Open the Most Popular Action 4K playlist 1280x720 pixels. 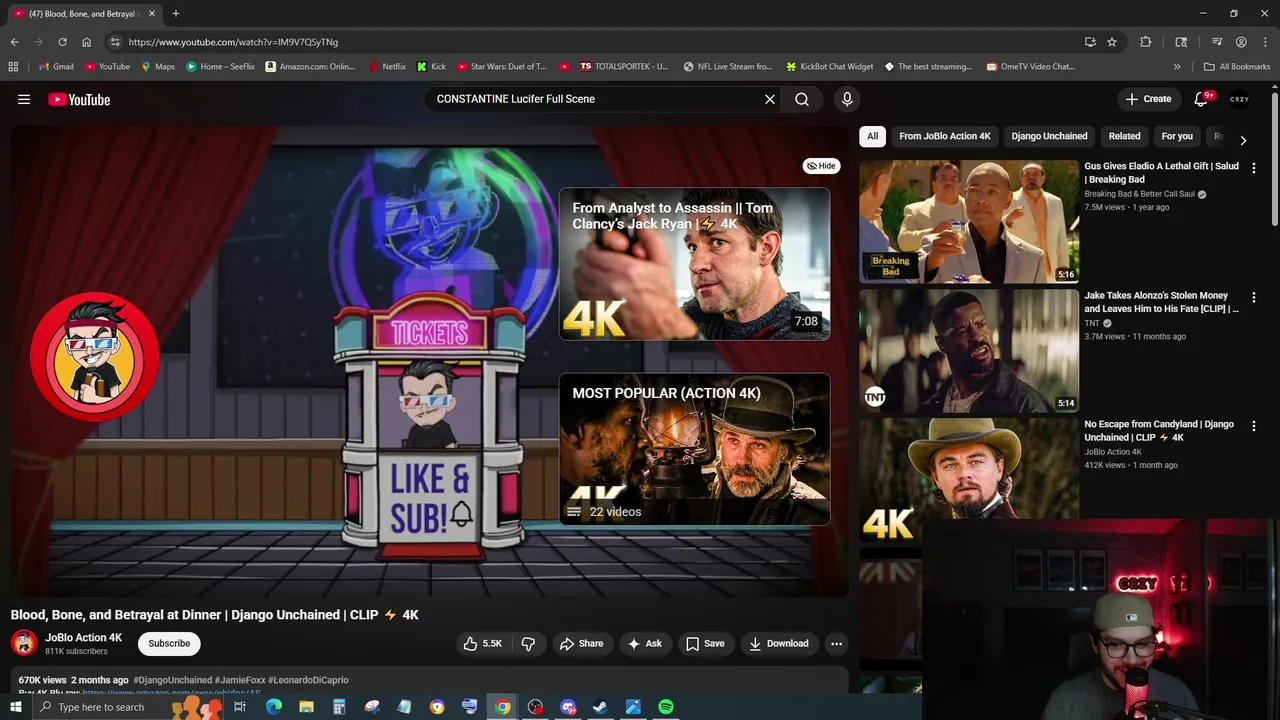694,449
